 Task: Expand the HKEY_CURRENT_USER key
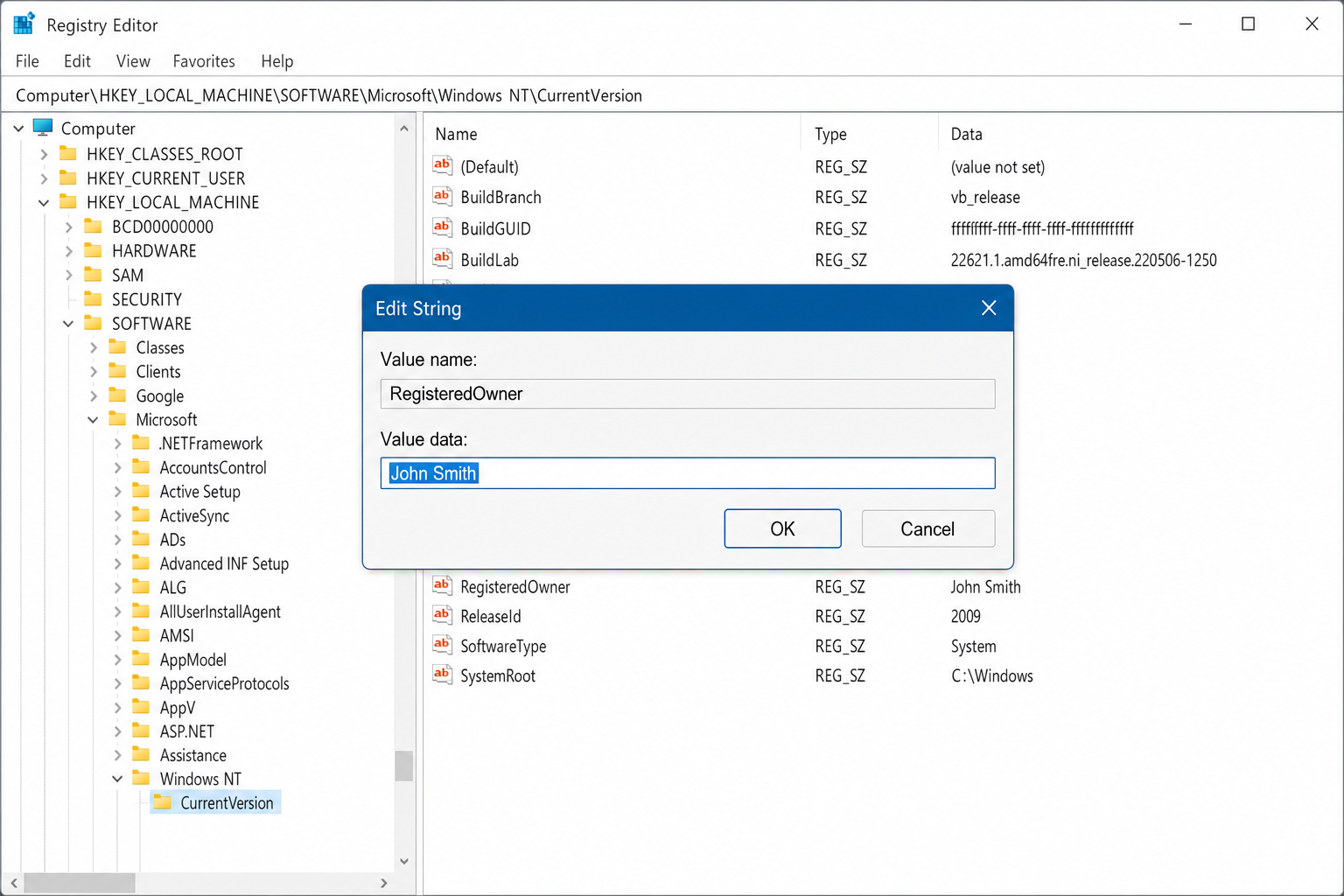[x=44, y=178]
